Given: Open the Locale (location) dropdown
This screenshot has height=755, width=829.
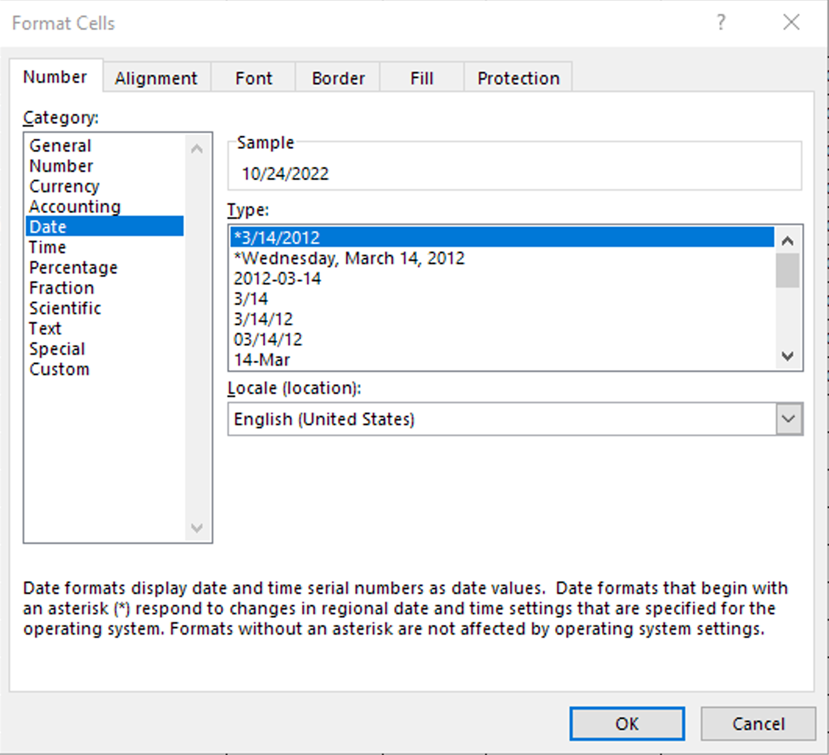Looking at the screenshot, I should [x=789, y=419].
